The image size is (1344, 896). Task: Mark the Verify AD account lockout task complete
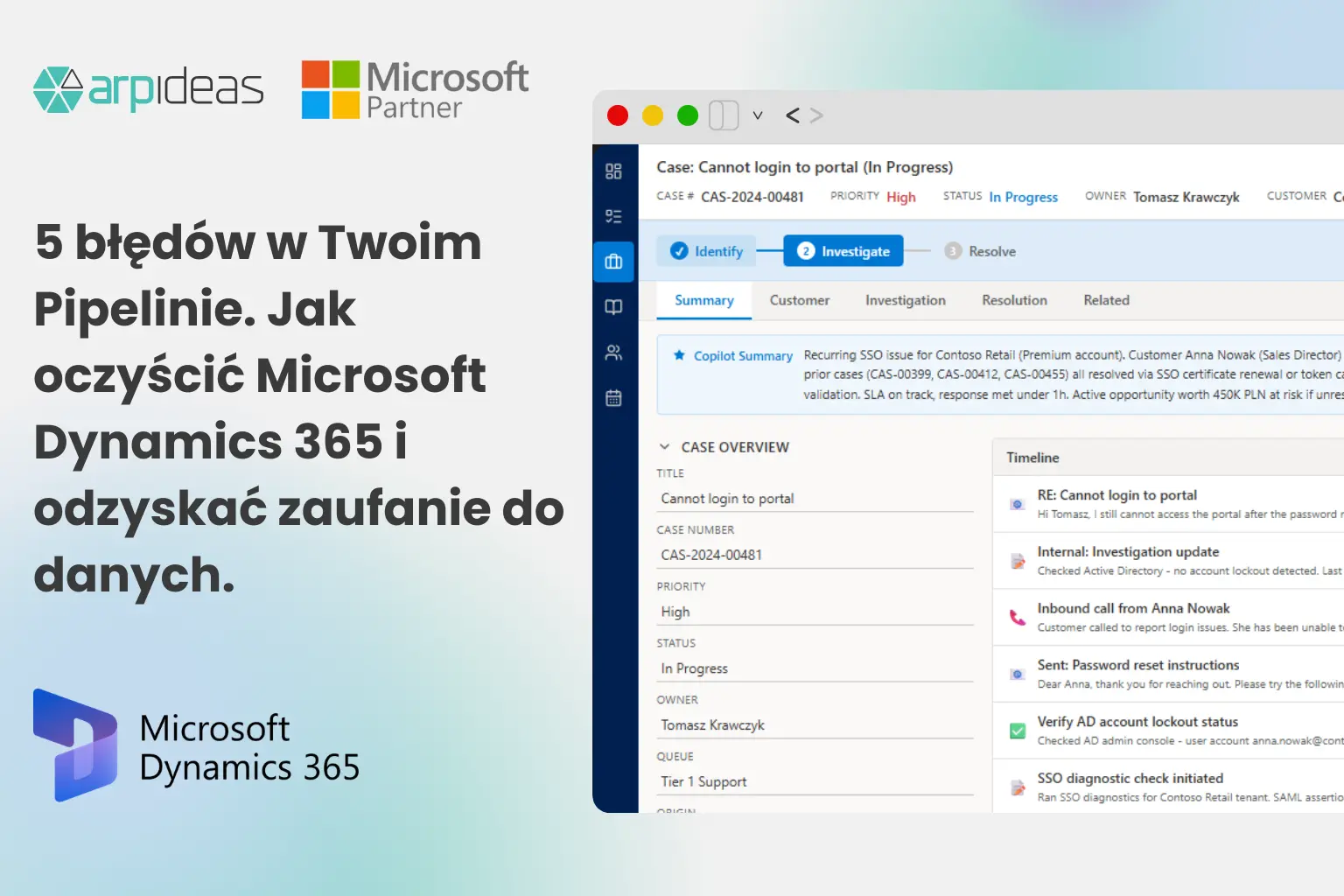point(1017,731)
